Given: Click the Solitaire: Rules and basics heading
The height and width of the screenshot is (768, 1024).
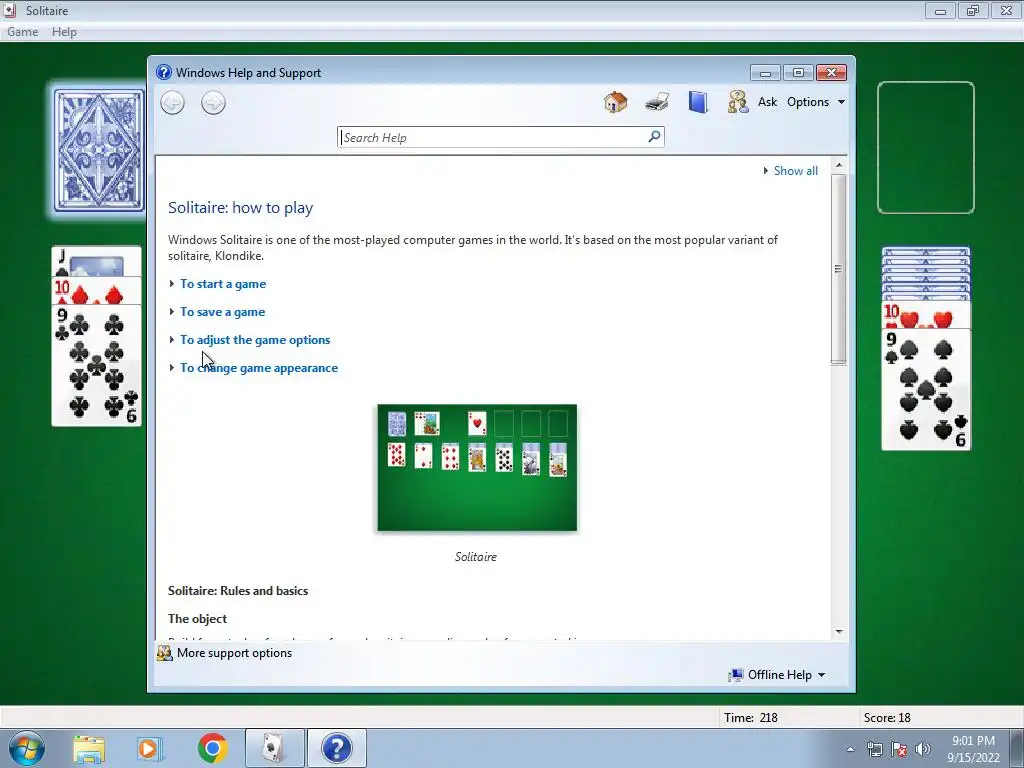Looking at the screenshot, I should (x=238, y=590).
